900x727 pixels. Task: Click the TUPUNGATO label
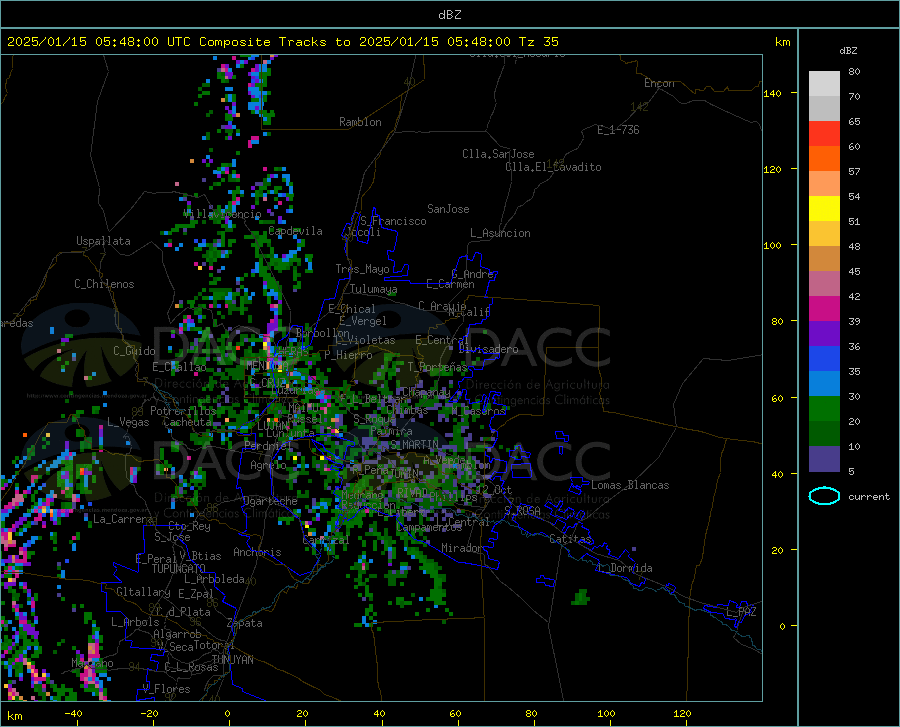pos(179,569)
